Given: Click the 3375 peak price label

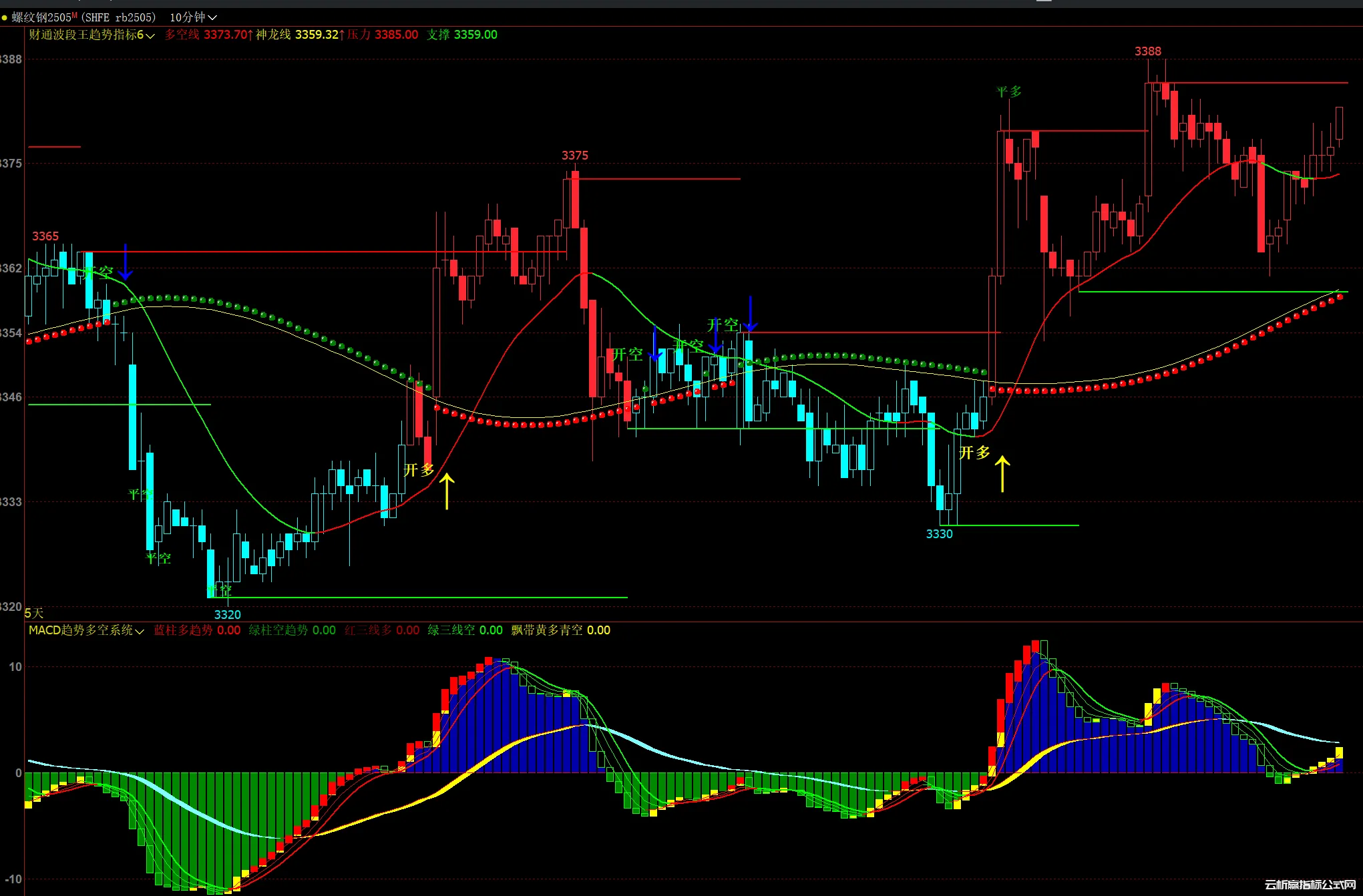Looking at the screenshot, I should click(x=574, y=156).
